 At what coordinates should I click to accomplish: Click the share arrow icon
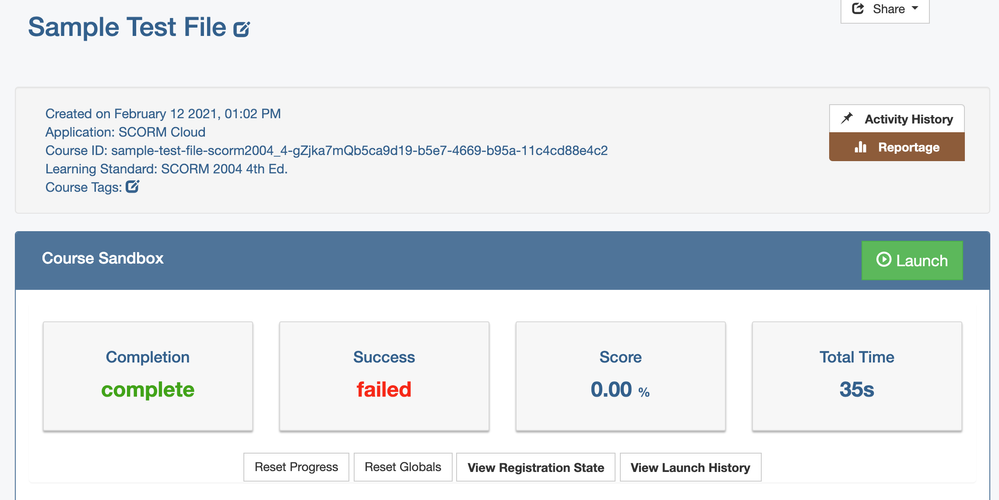tap(858, 9)
